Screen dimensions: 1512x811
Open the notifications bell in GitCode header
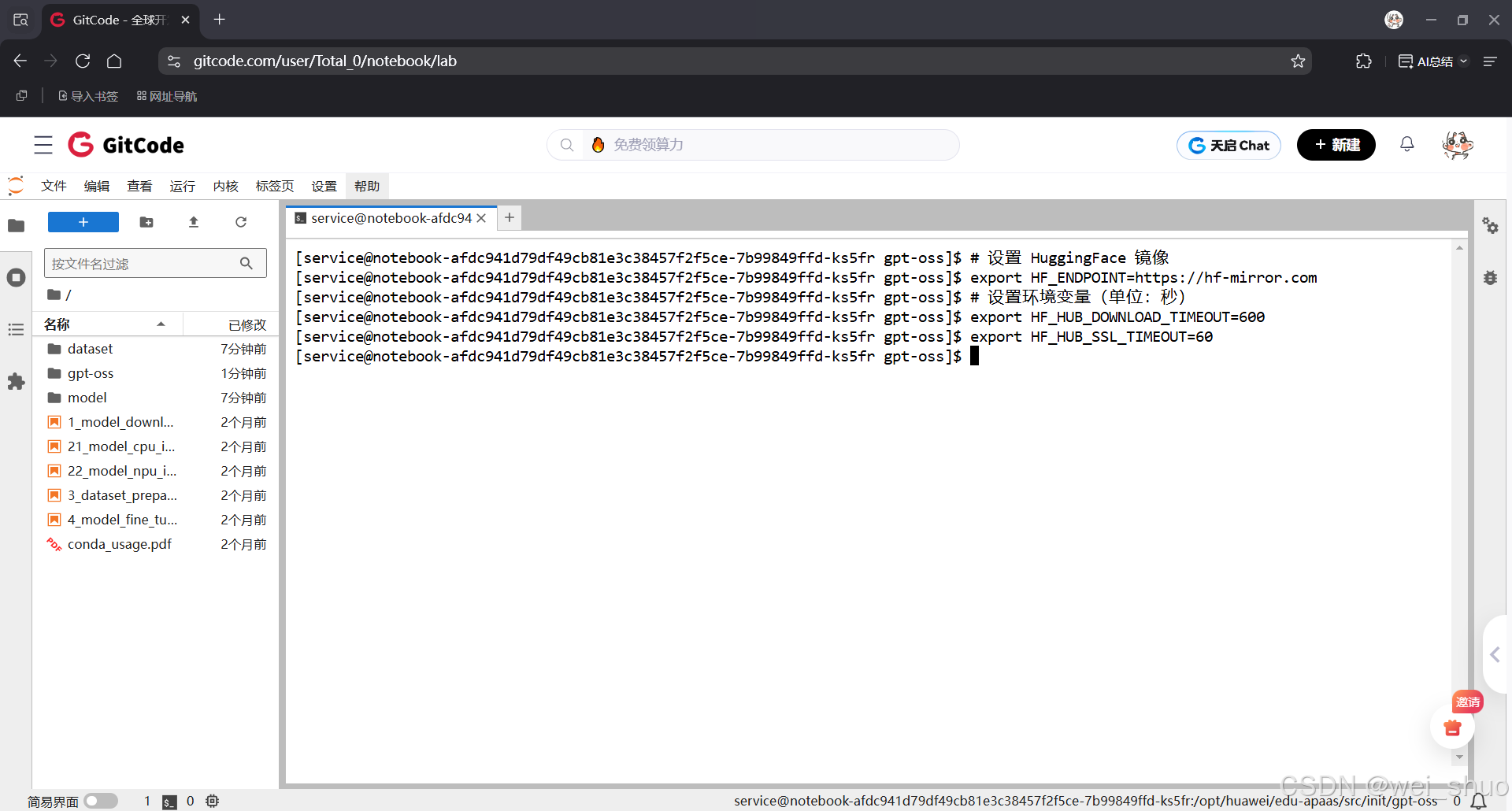click(x=1406, y=144)
